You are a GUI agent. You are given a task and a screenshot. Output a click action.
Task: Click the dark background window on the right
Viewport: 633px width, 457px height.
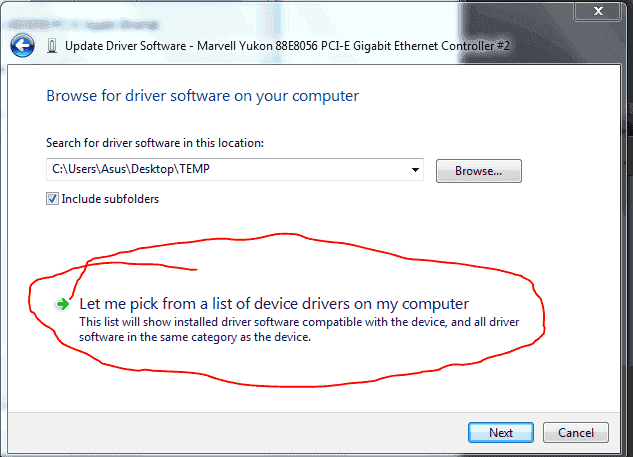pos(627,202)
